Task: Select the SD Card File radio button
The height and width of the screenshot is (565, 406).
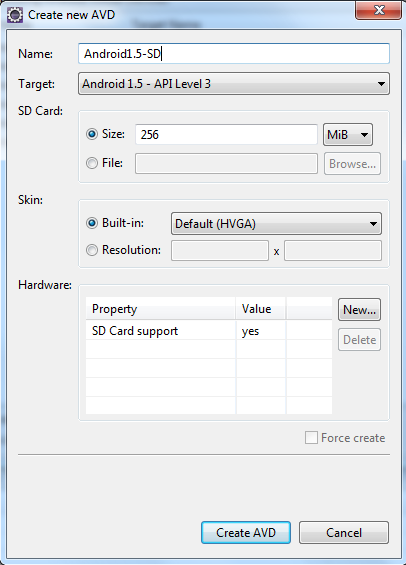Action: [92, 163]
